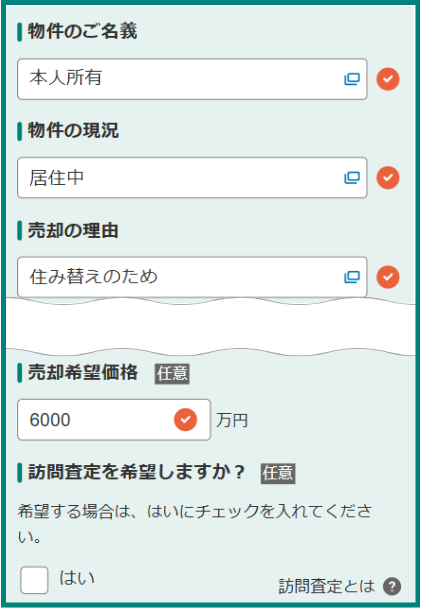Check the はい checkbox for 訪問査定
421x608 pixels.
tap(35, 580)
